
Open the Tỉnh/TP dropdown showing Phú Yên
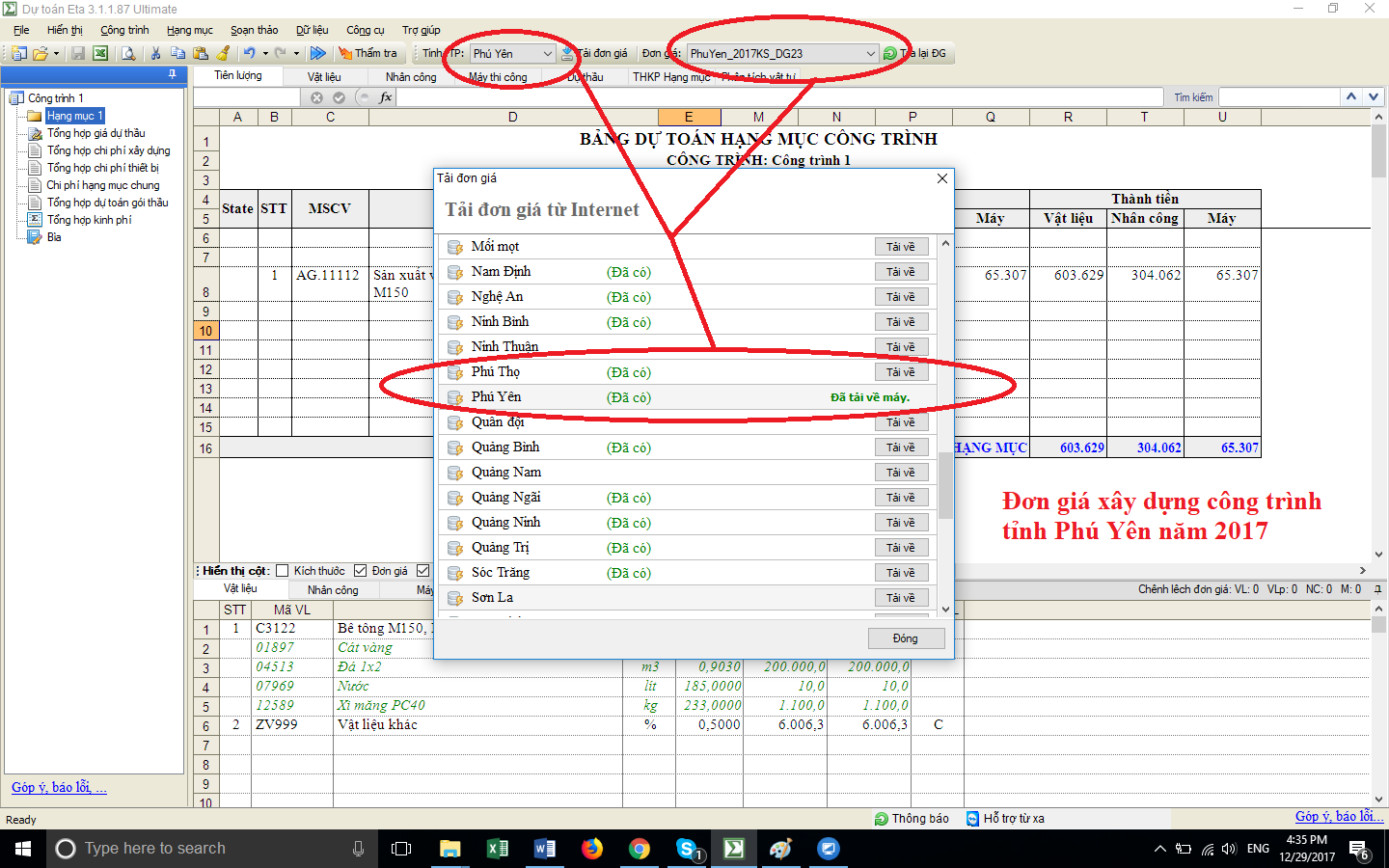click(x=547, y=54)
